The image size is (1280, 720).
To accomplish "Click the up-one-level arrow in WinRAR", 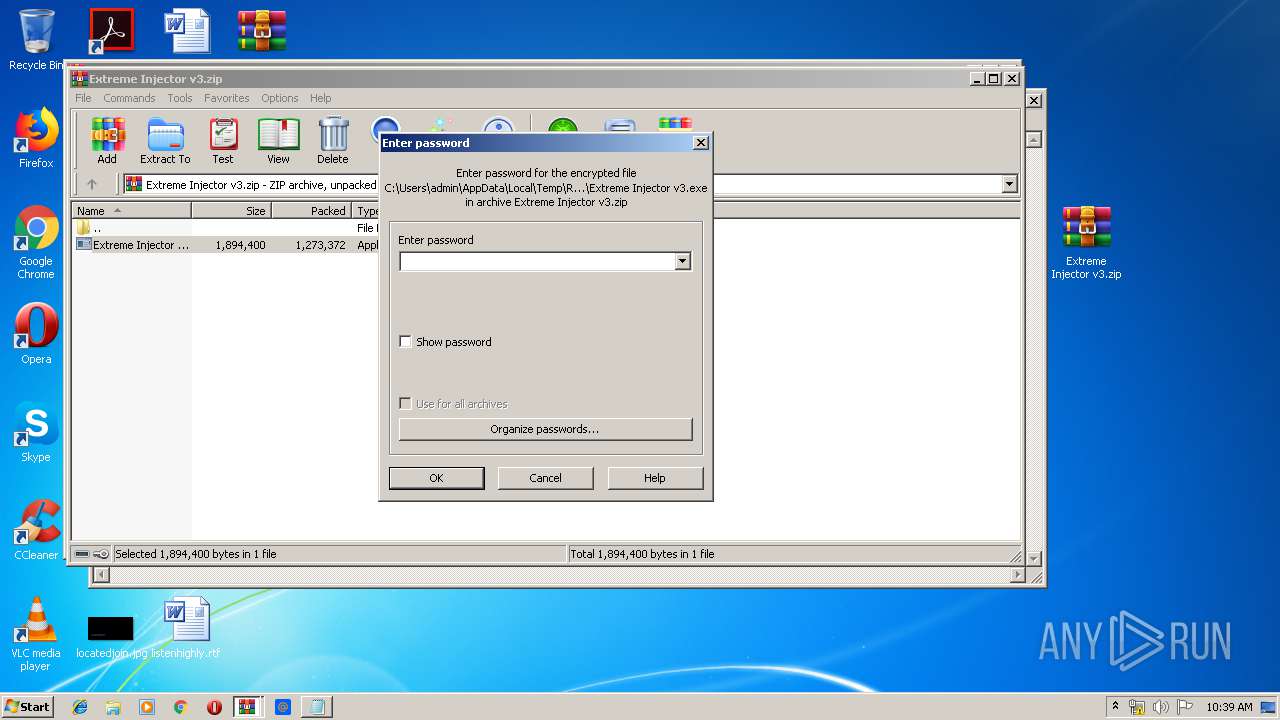I will coord(92,184).
